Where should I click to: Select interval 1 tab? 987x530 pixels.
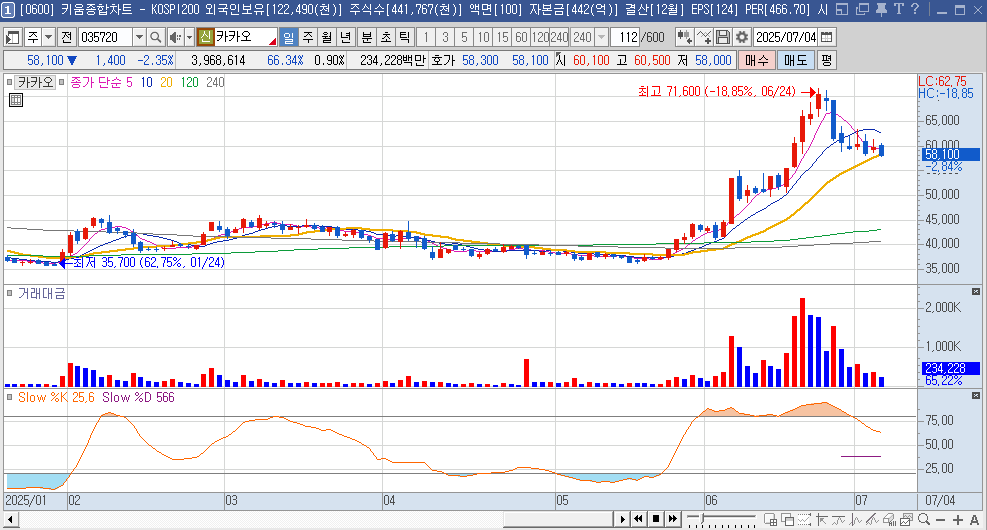(x=426, y=37)
